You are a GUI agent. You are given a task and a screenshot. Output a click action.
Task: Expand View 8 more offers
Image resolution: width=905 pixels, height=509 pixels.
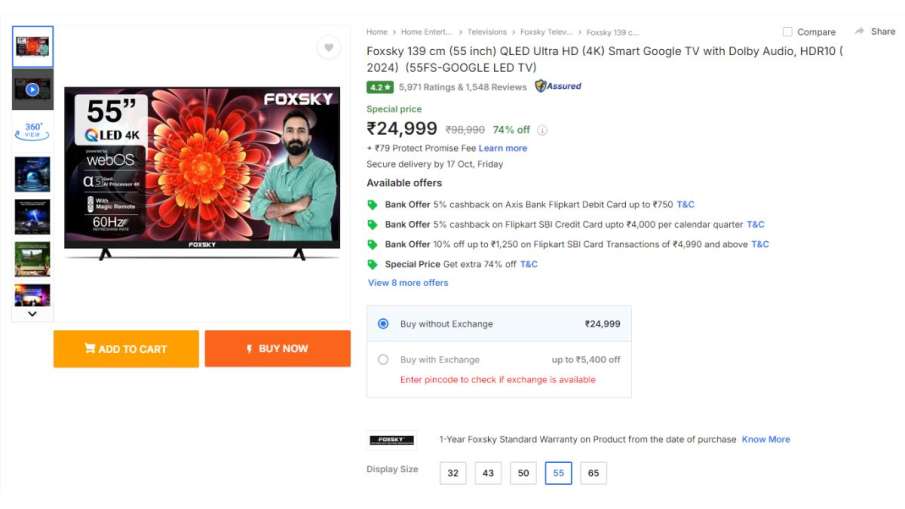pos(408,283)
